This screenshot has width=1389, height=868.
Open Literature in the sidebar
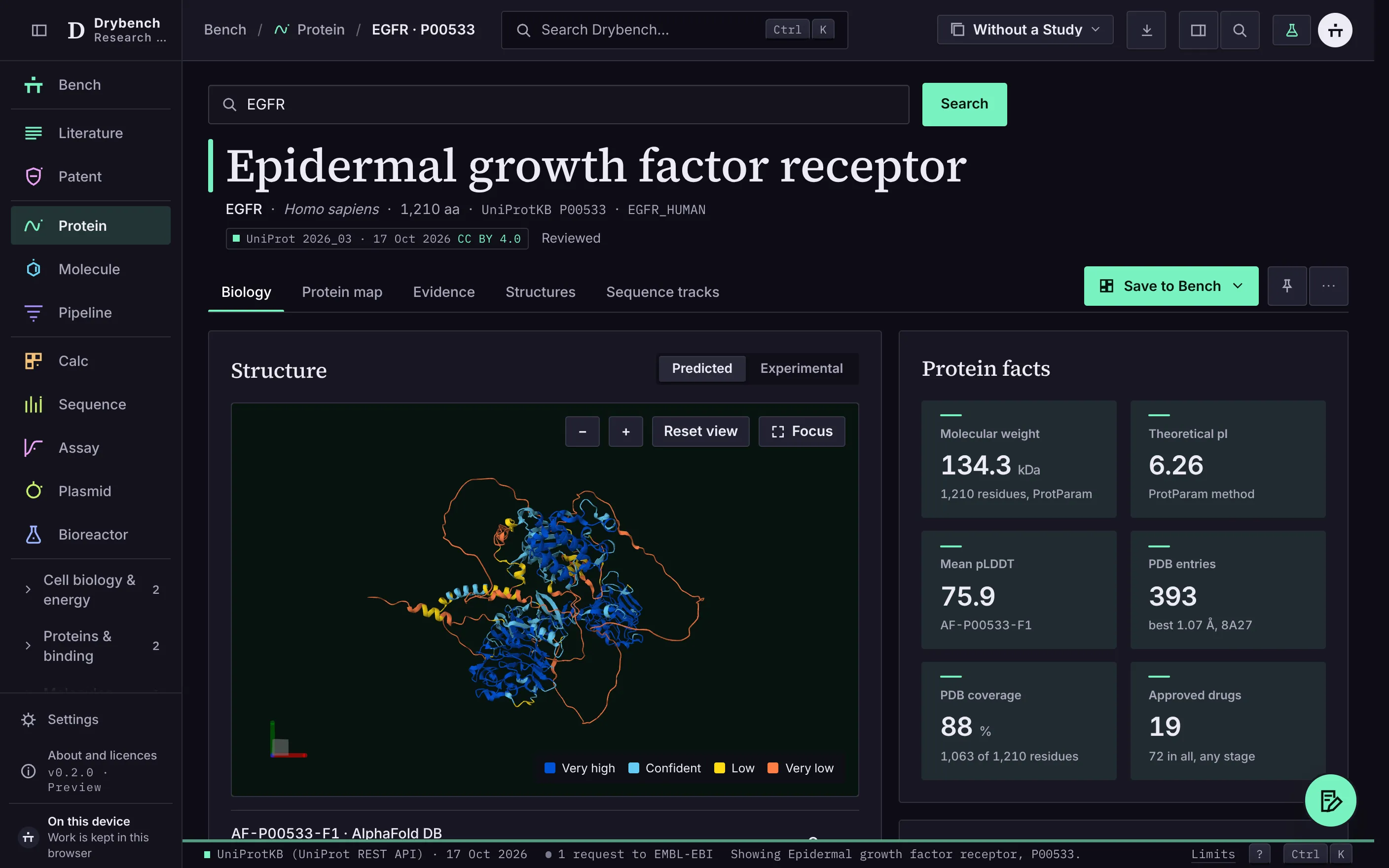pyautogui.click(x=91, y=133)
